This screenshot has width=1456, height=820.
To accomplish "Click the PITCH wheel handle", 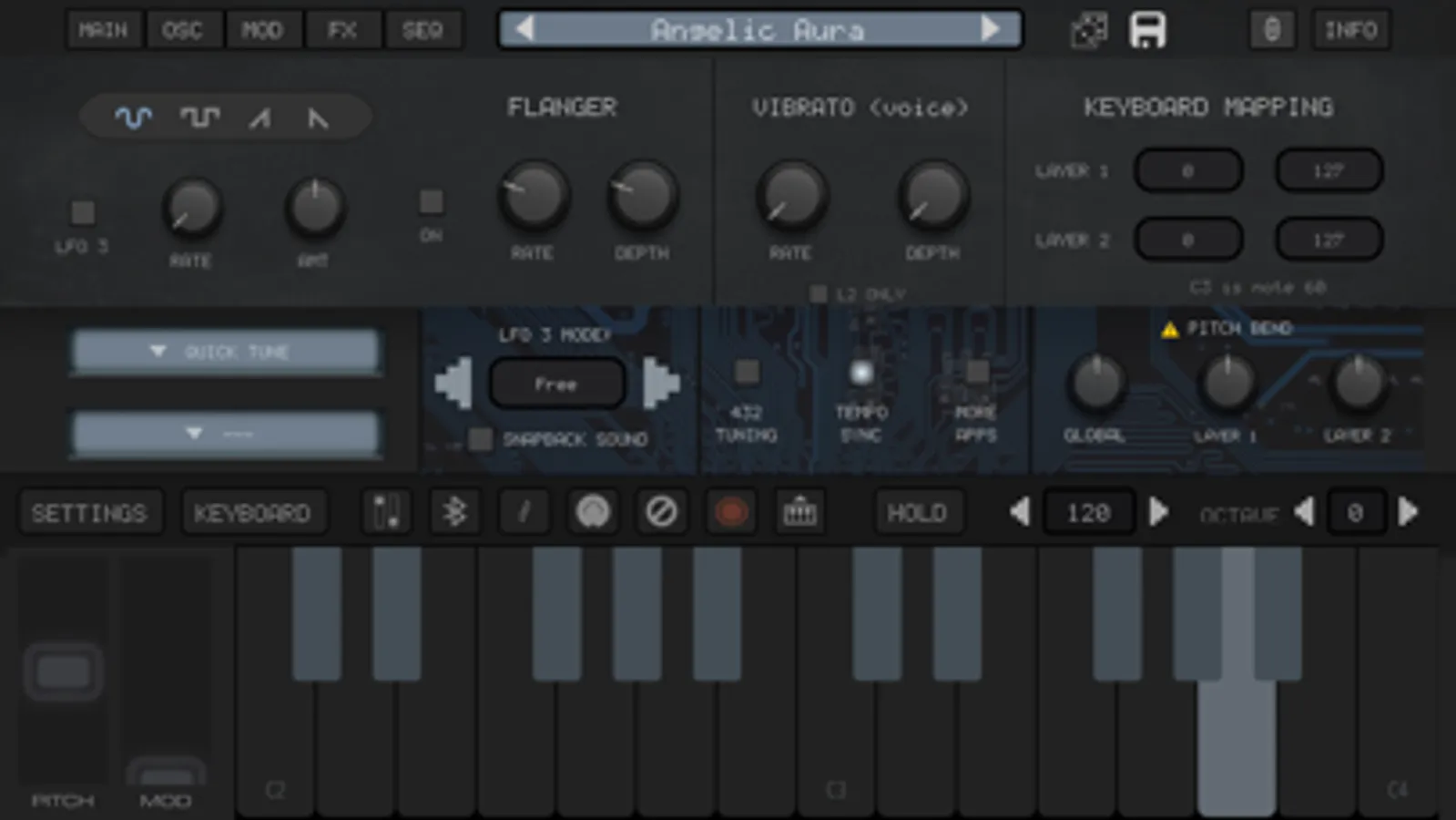I will point(63,672).
